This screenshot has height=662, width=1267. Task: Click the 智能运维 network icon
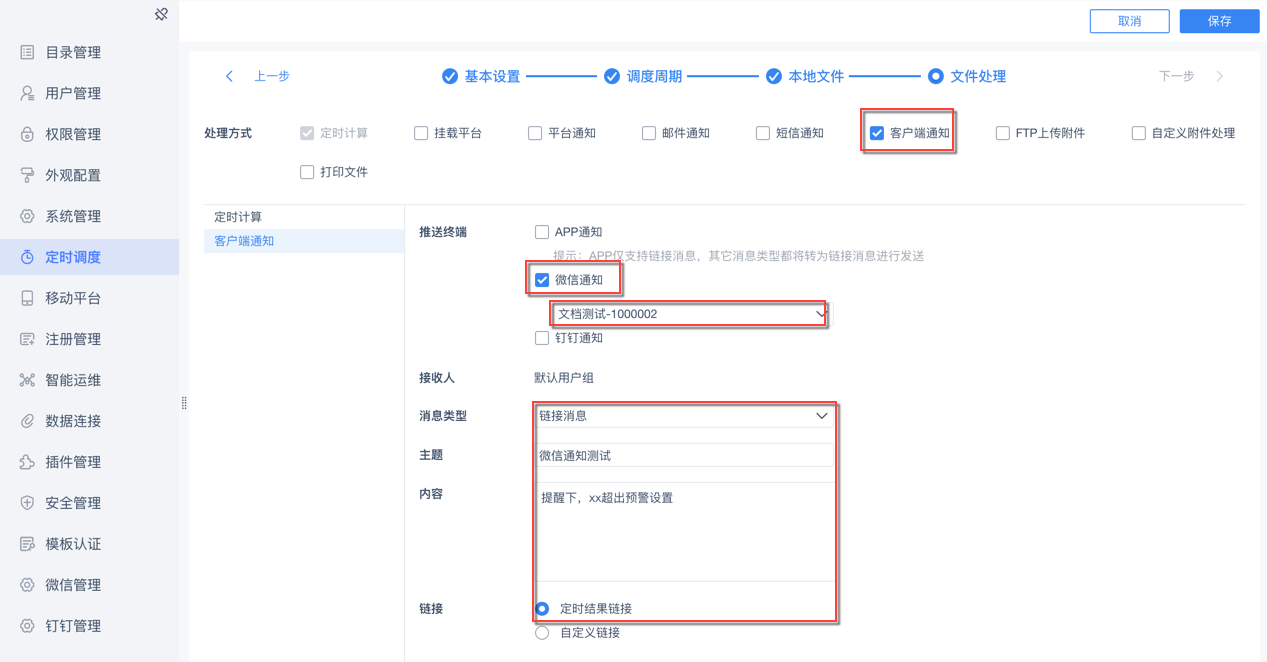27,380
